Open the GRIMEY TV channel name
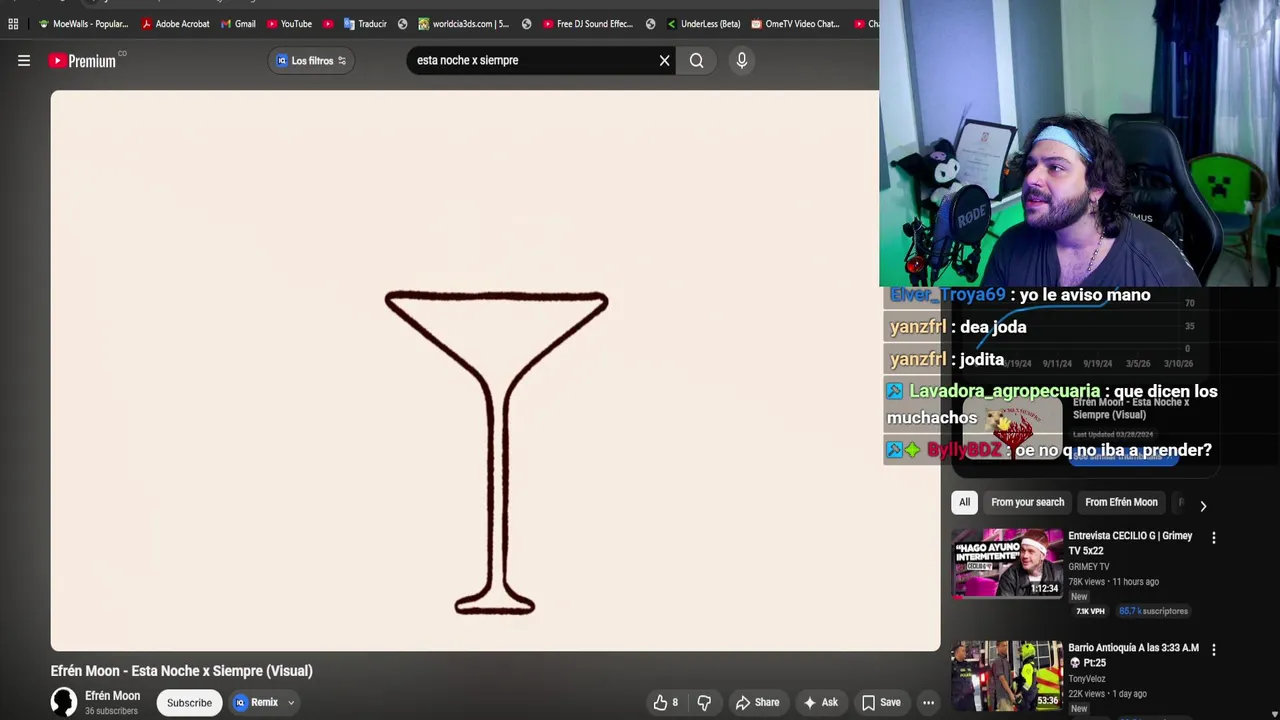This screenshot has height=720, width=1280. (x=1088, y=566)
